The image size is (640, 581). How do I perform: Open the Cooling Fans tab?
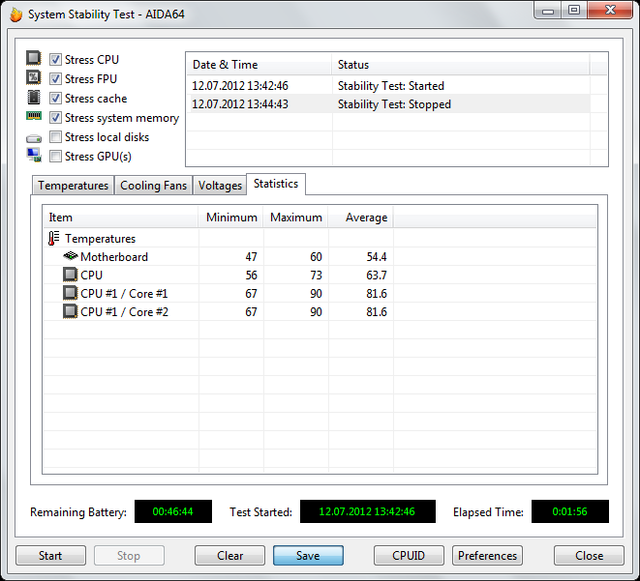click(153, 185)
